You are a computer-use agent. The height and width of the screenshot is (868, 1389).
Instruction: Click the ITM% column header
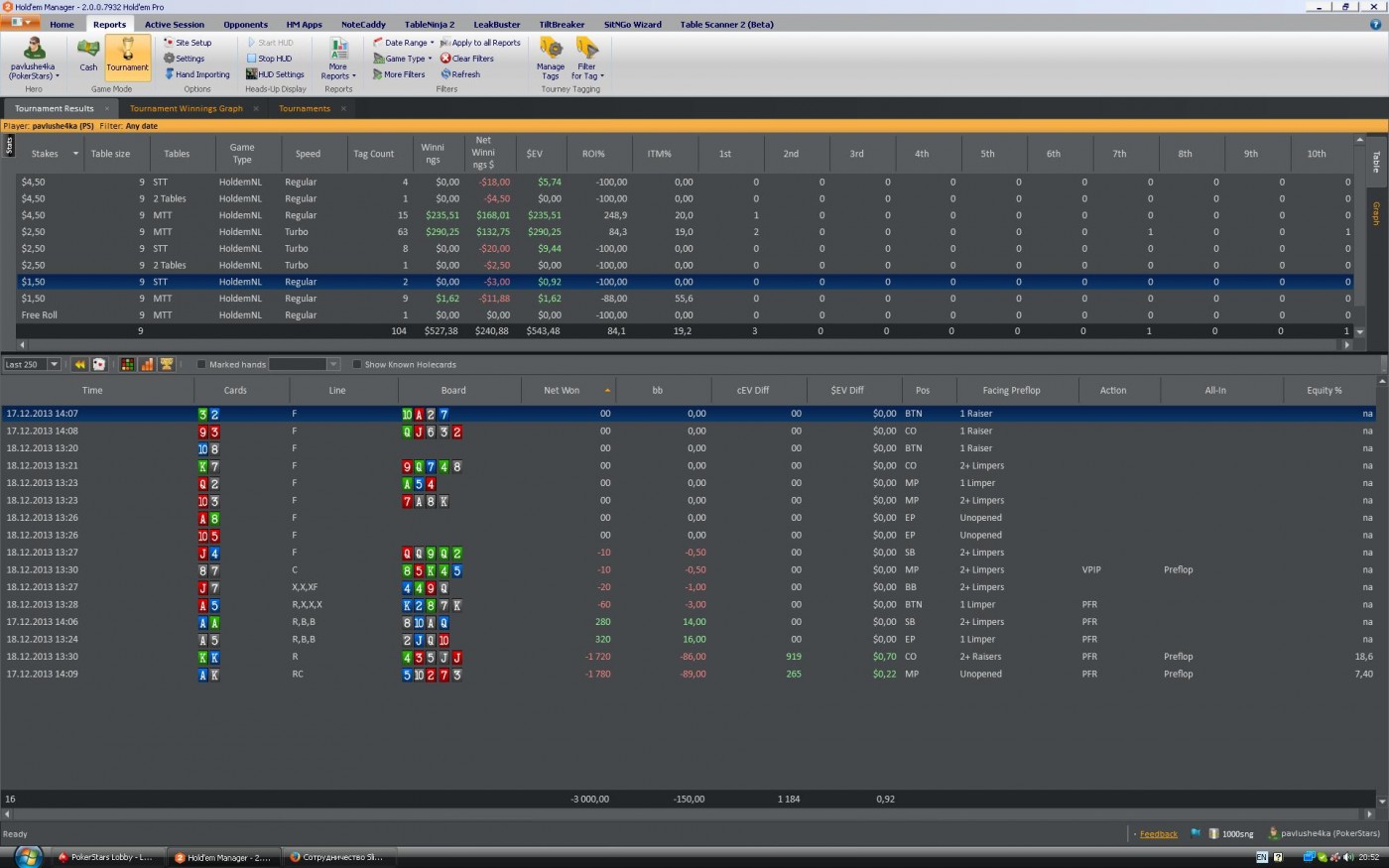click(659, 154)
